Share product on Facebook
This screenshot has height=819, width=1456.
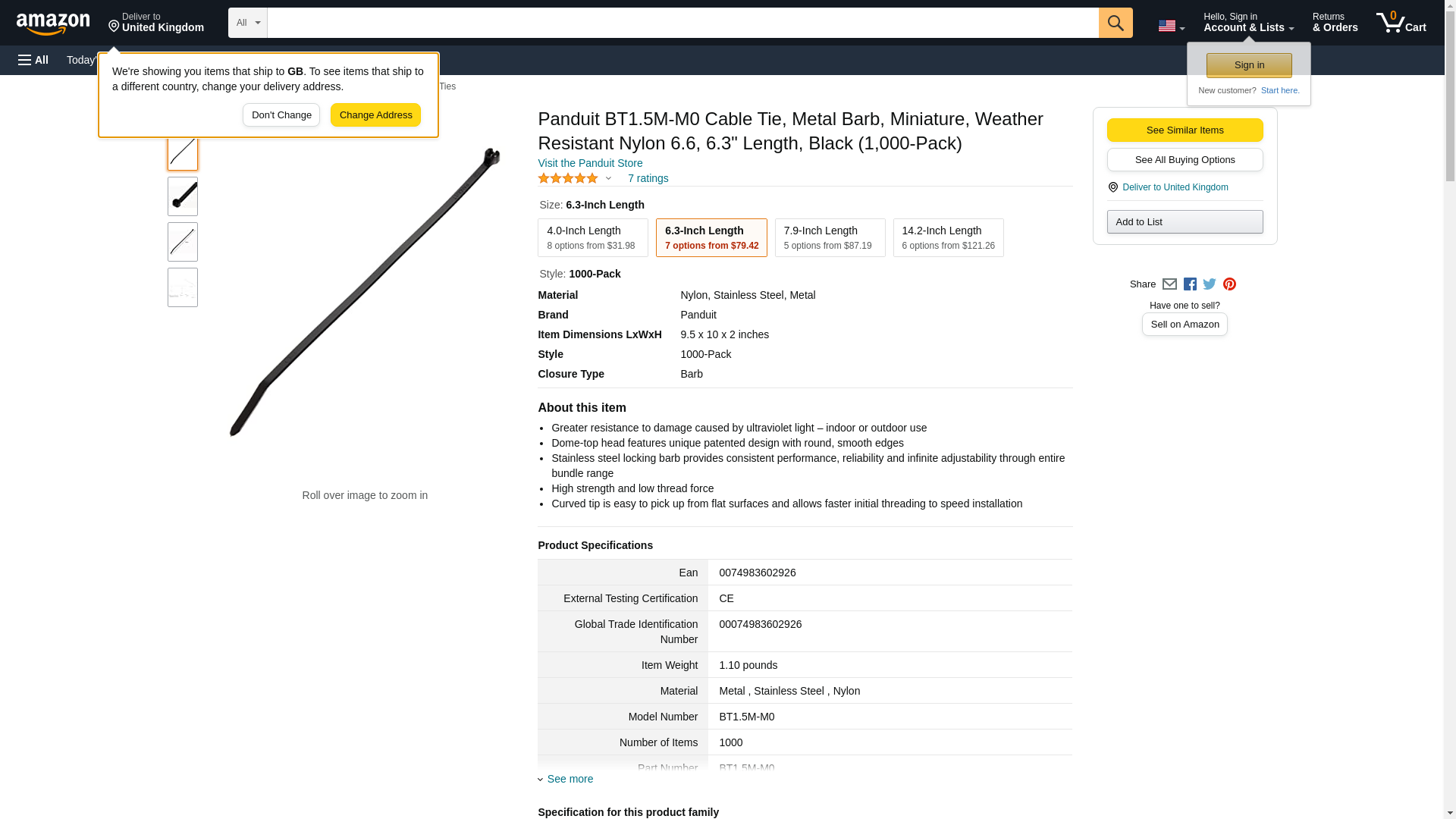tap(1190, 284)
